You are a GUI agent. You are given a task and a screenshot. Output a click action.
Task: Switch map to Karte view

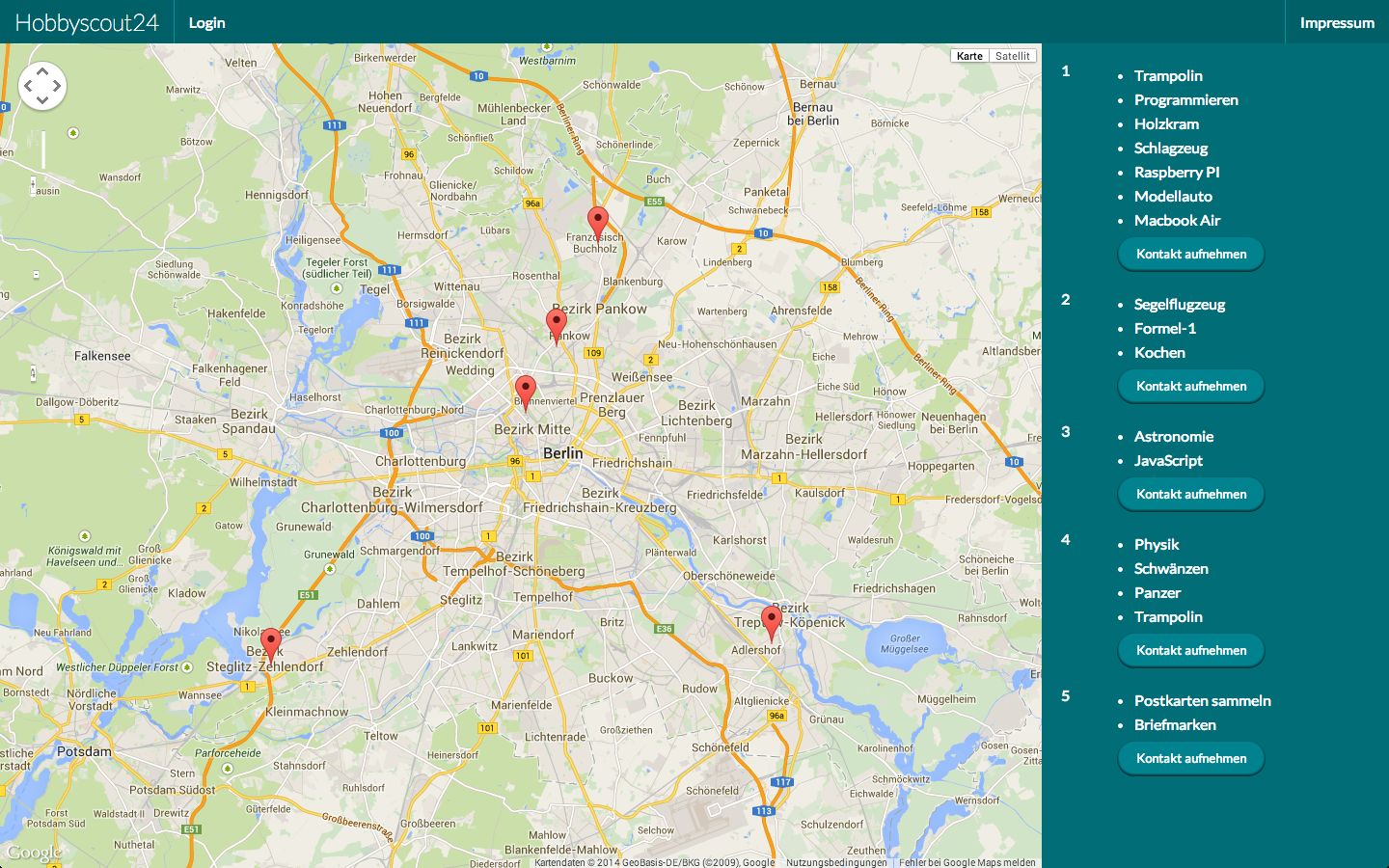(969, 56)
